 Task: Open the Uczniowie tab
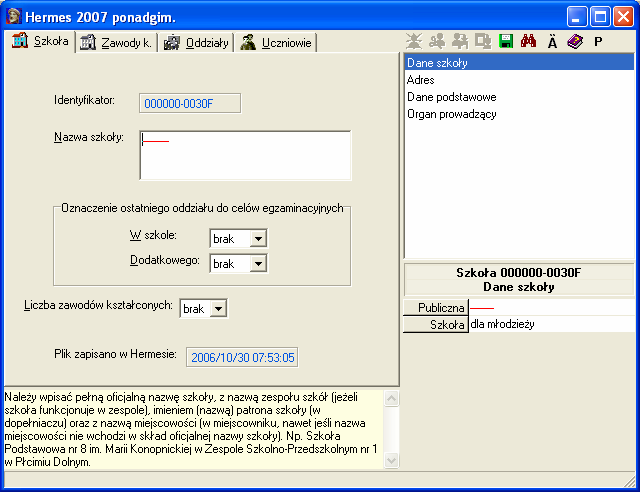click(276, 42)
